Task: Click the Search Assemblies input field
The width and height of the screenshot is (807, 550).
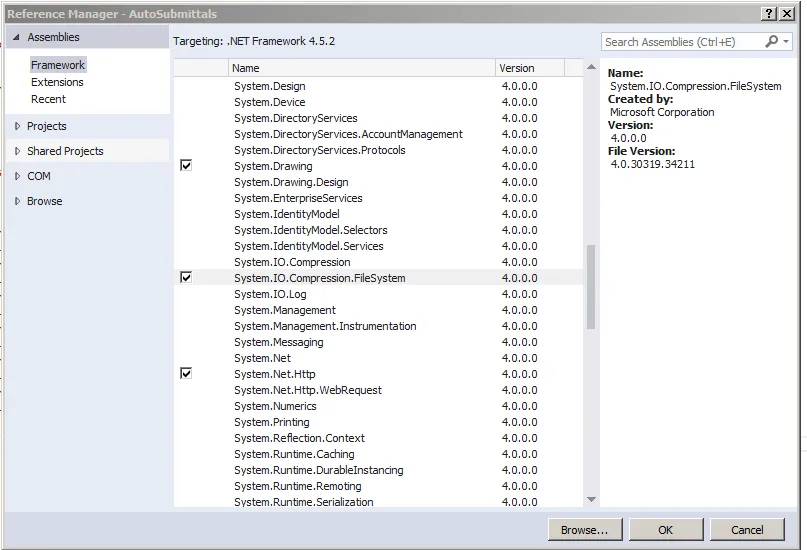Action: pos(683,42)
